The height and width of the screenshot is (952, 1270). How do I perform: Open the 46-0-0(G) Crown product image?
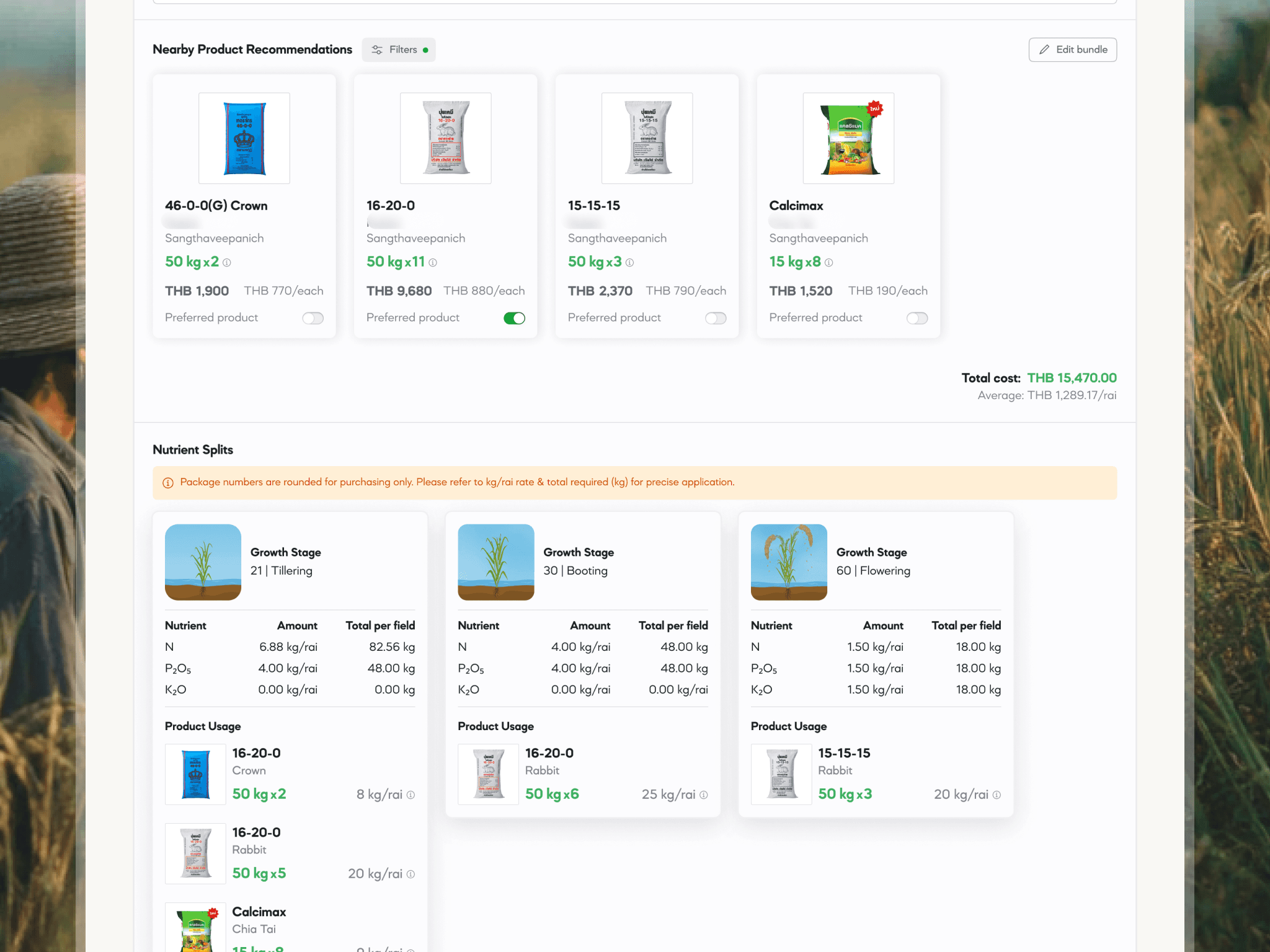point(244,138)
